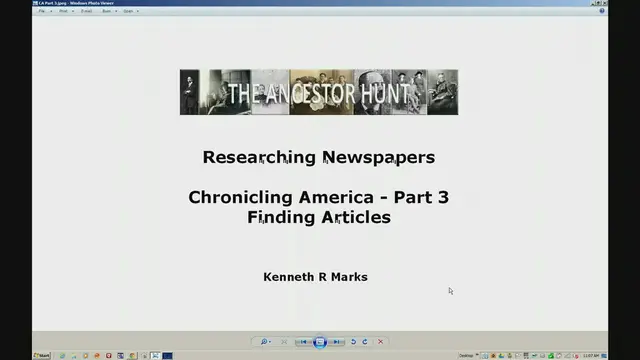Screen dimensions: 640x360
Task: Open Photo Viewer help icon
Action: [602, 11]
